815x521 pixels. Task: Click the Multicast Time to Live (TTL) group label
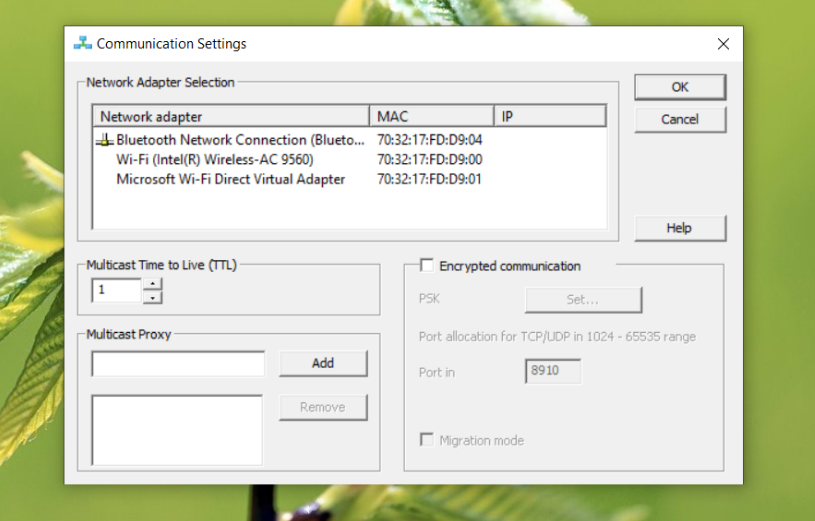click(162, 265)
